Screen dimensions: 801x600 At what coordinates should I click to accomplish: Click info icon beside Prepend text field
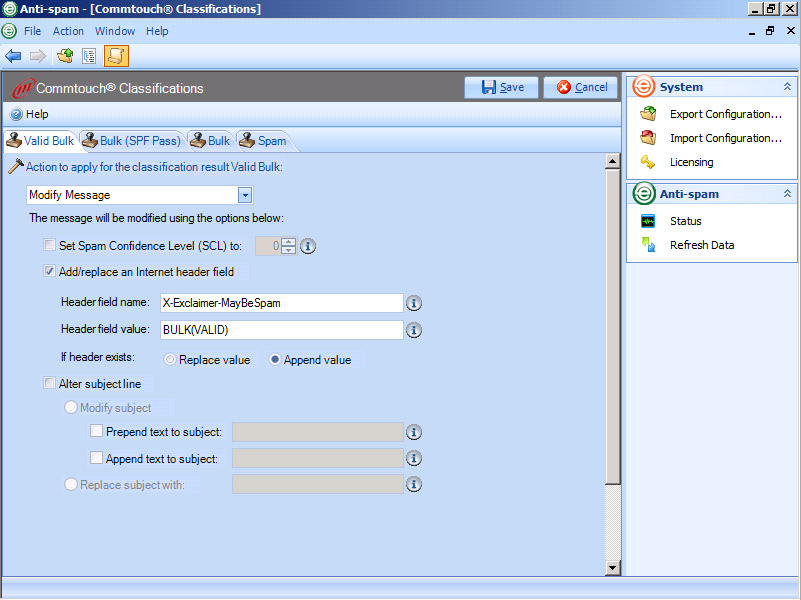click(414, 432)
